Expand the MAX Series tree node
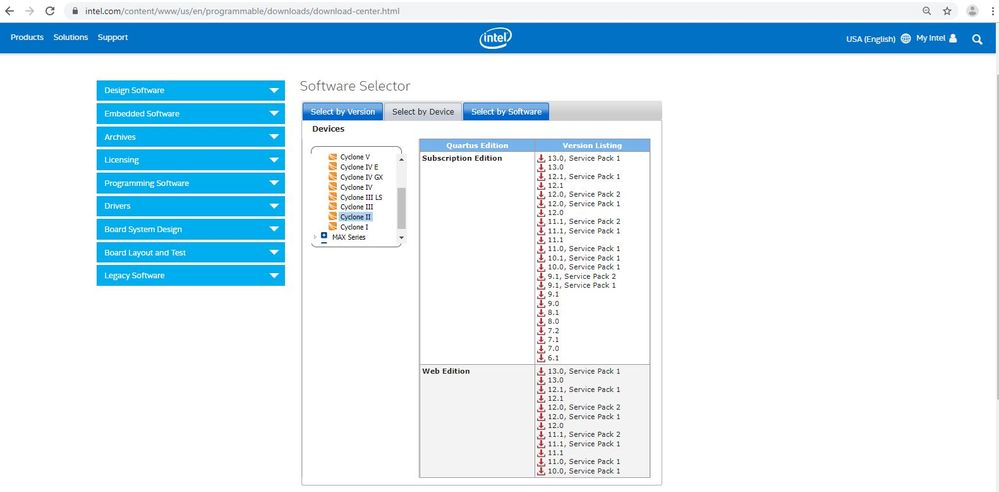 [315, 237]
